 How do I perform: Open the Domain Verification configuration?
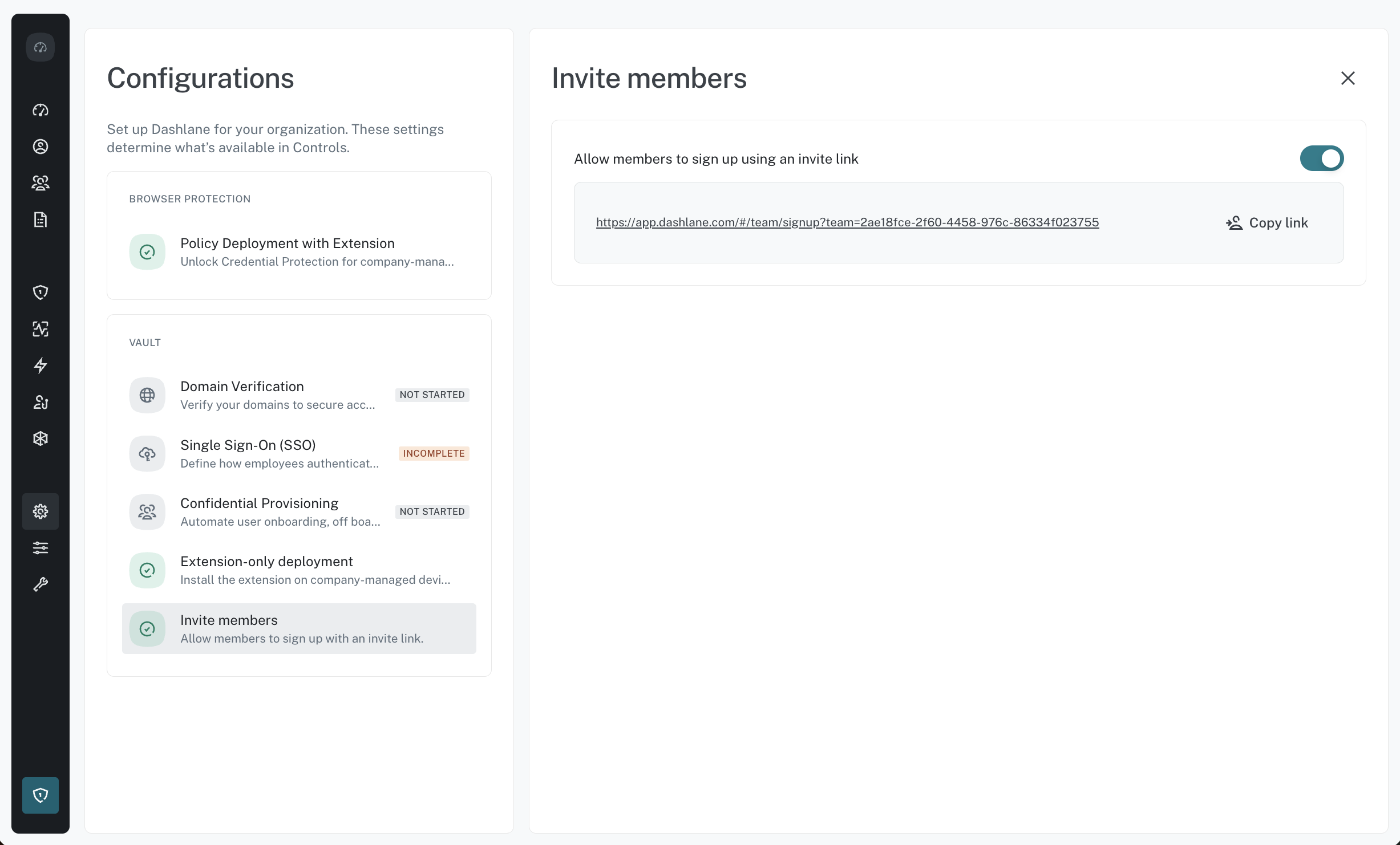tap(299, 395)
